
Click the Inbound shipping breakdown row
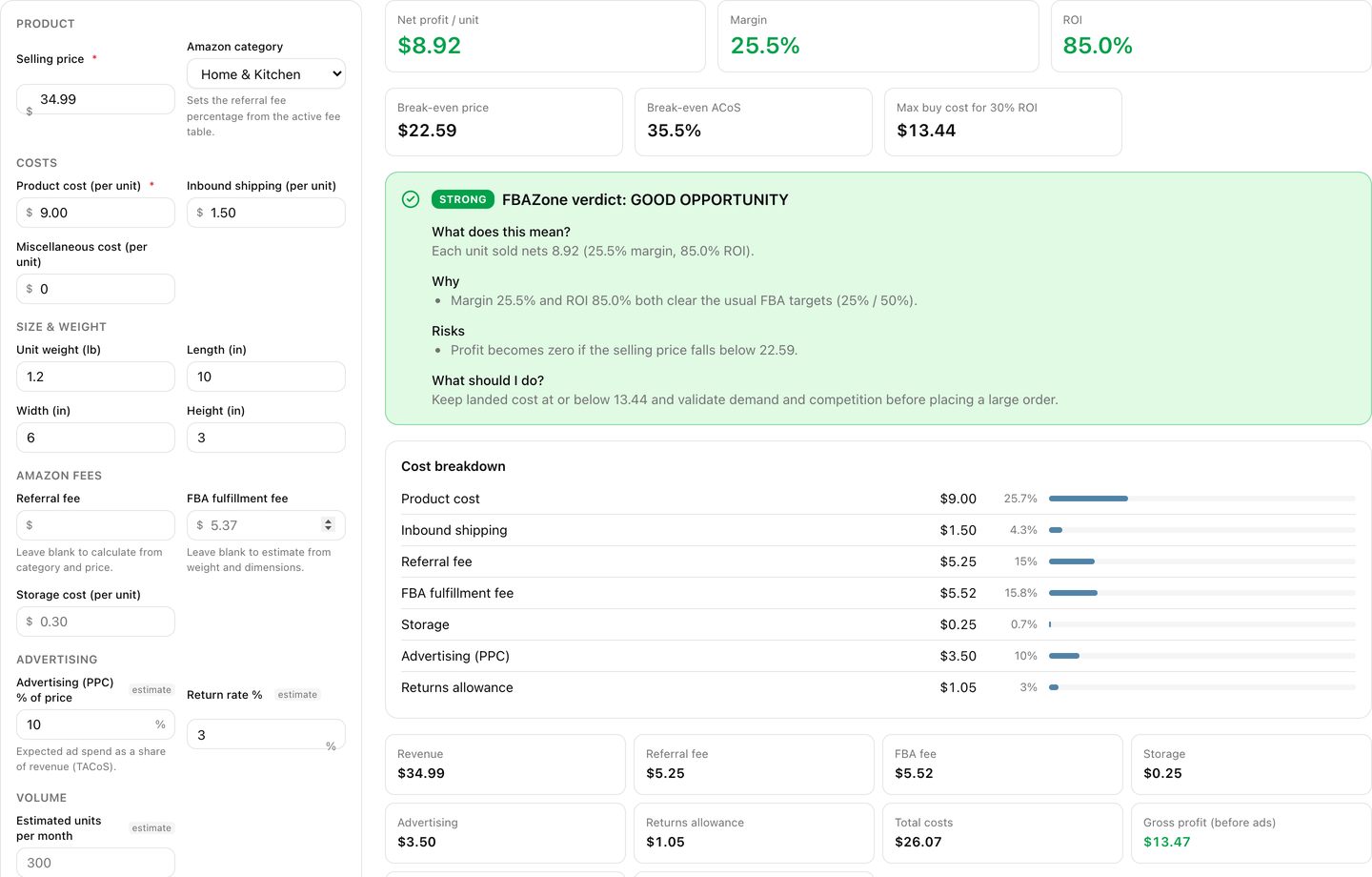pyautogui.click(x=878, y=530)
